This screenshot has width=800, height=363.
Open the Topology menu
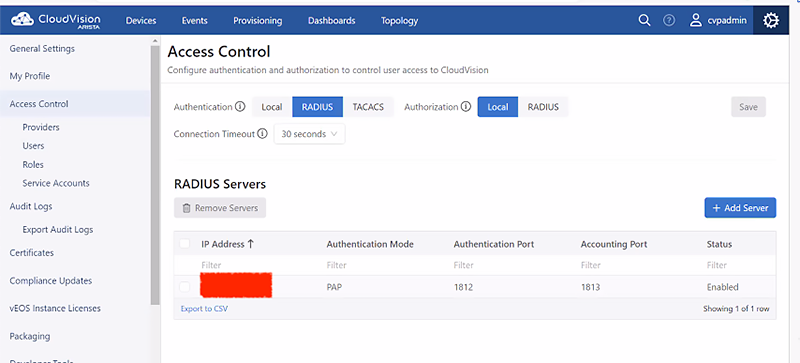399,20
